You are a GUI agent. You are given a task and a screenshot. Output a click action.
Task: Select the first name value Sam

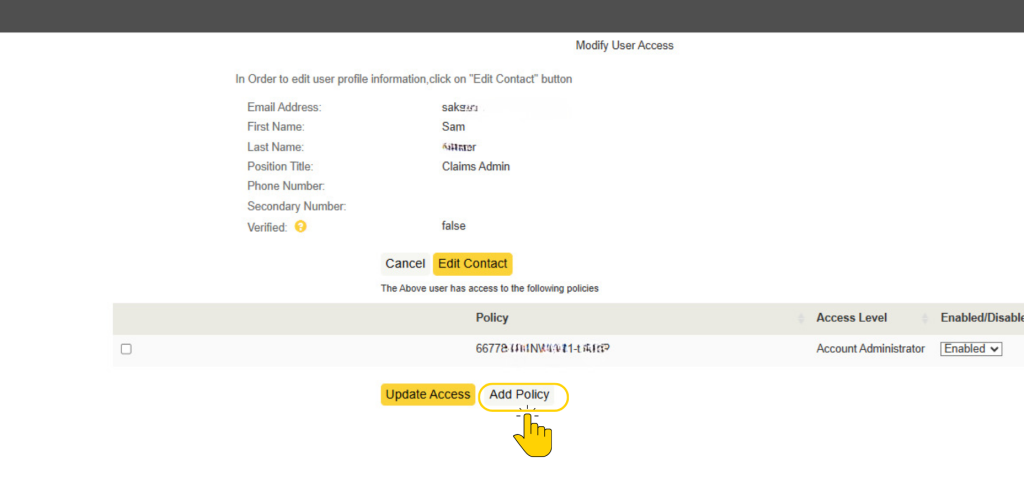453,127
